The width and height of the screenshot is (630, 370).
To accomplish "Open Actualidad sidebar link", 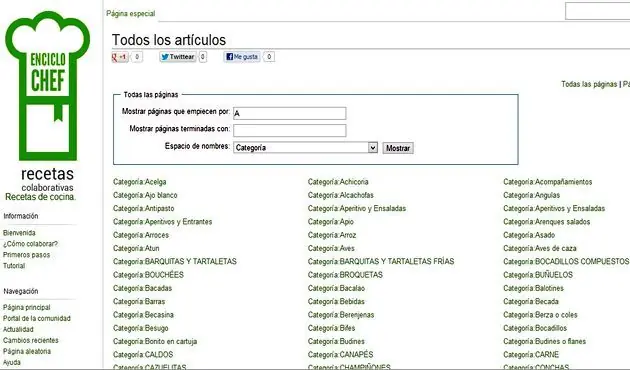I will point(18,329).
